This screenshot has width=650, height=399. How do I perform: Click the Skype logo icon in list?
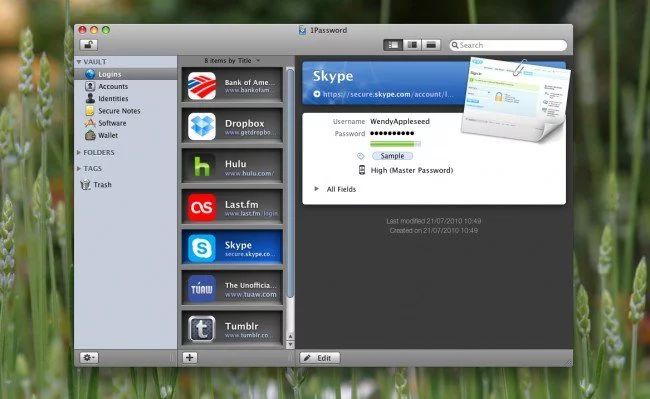202,248
